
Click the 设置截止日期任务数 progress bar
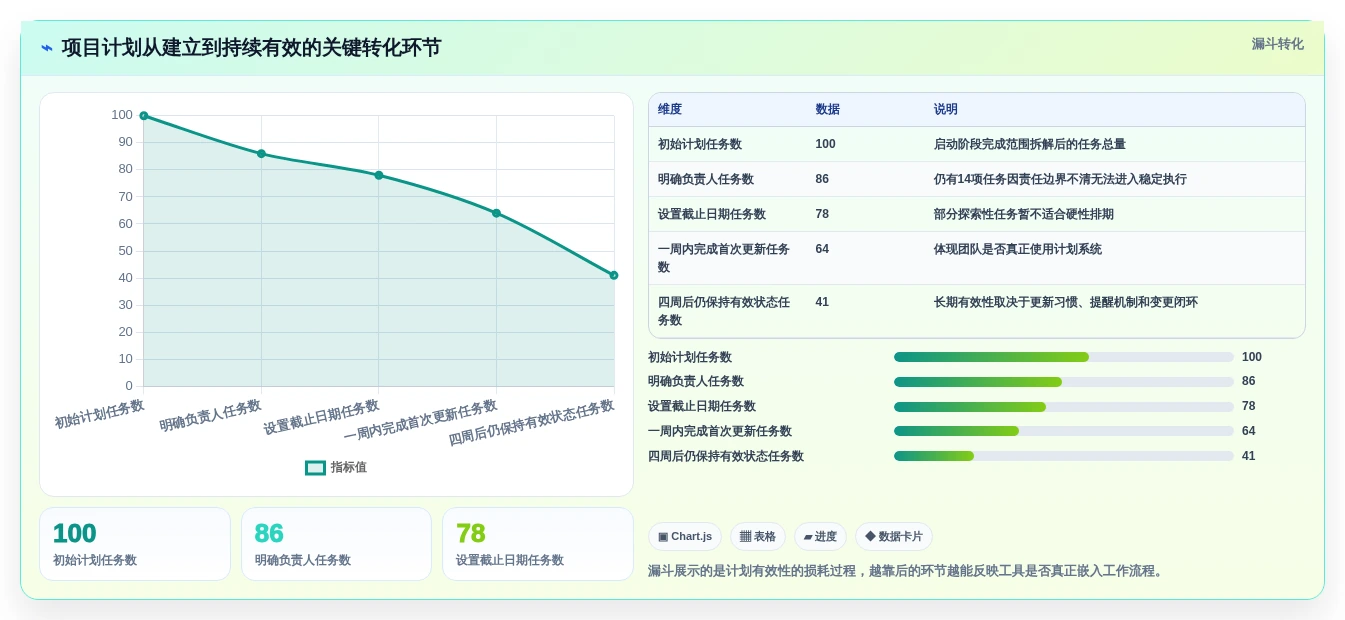tap(1064, 407)
